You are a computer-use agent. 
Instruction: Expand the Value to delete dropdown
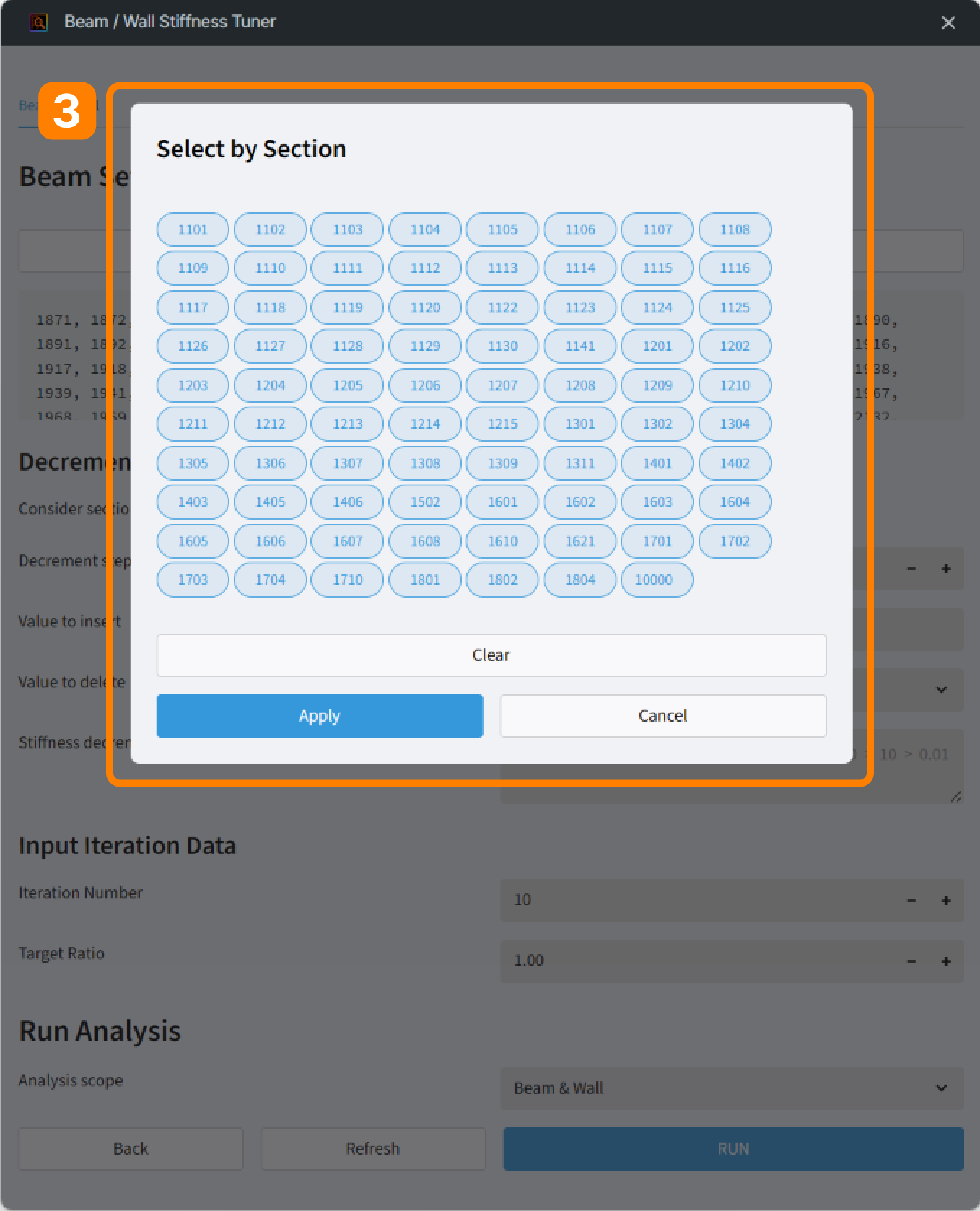click(941, 690)
